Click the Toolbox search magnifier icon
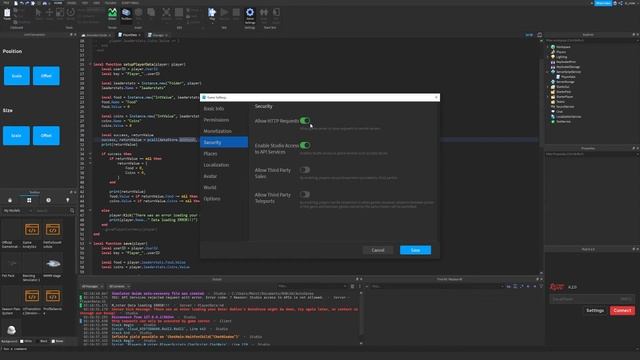This screenshot has width=640, height=360. 72,211
